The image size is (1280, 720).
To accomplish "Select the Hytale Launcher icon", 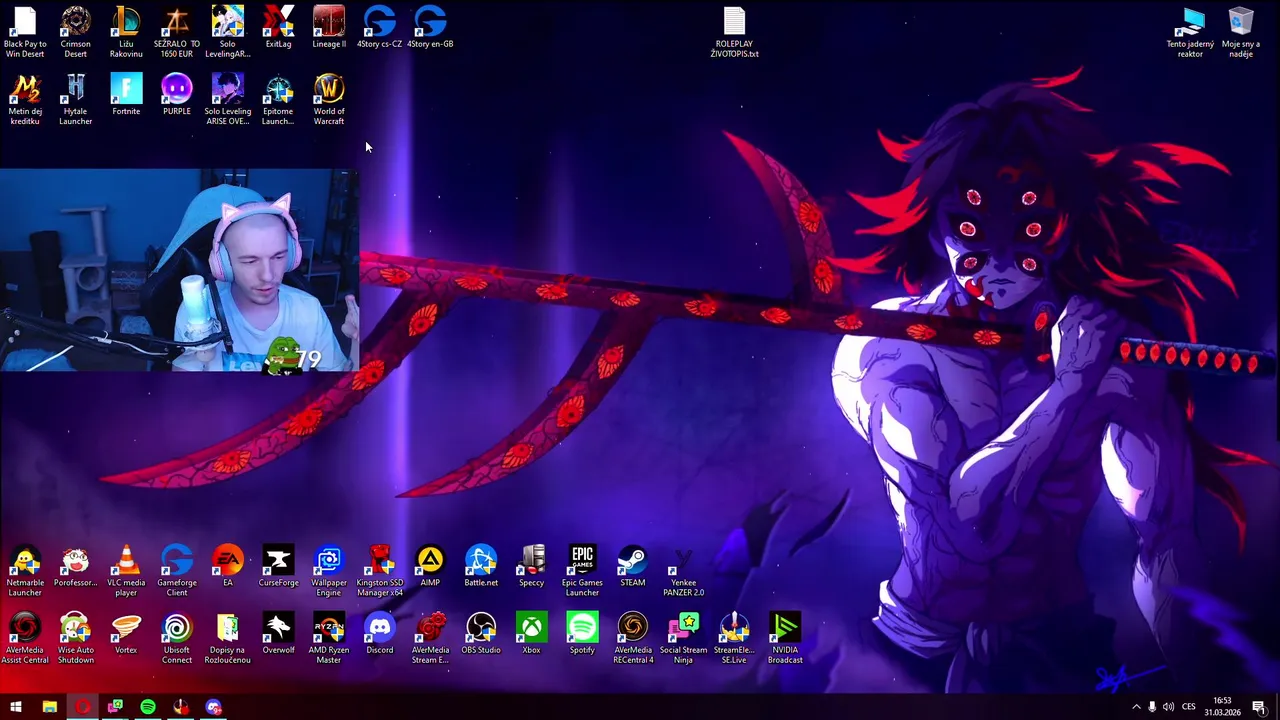I will click(75, 99).
